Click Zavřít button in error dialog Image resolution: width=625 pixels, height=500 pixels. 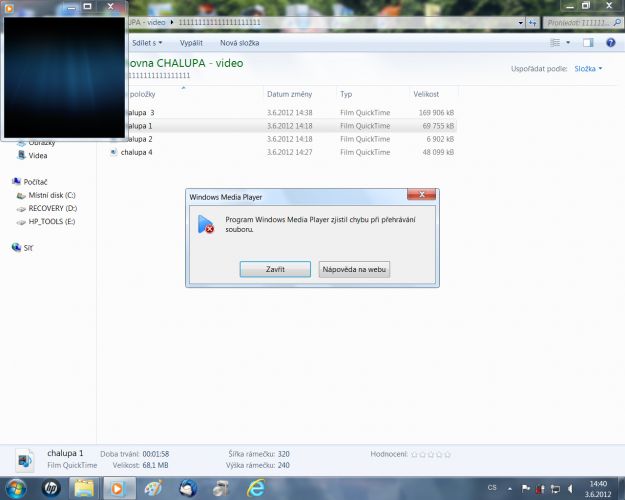275,269
